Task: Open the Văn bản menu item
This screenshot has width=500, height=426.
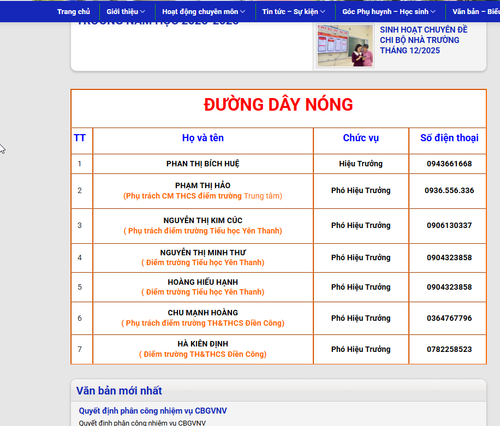Action: click(476, 12)
